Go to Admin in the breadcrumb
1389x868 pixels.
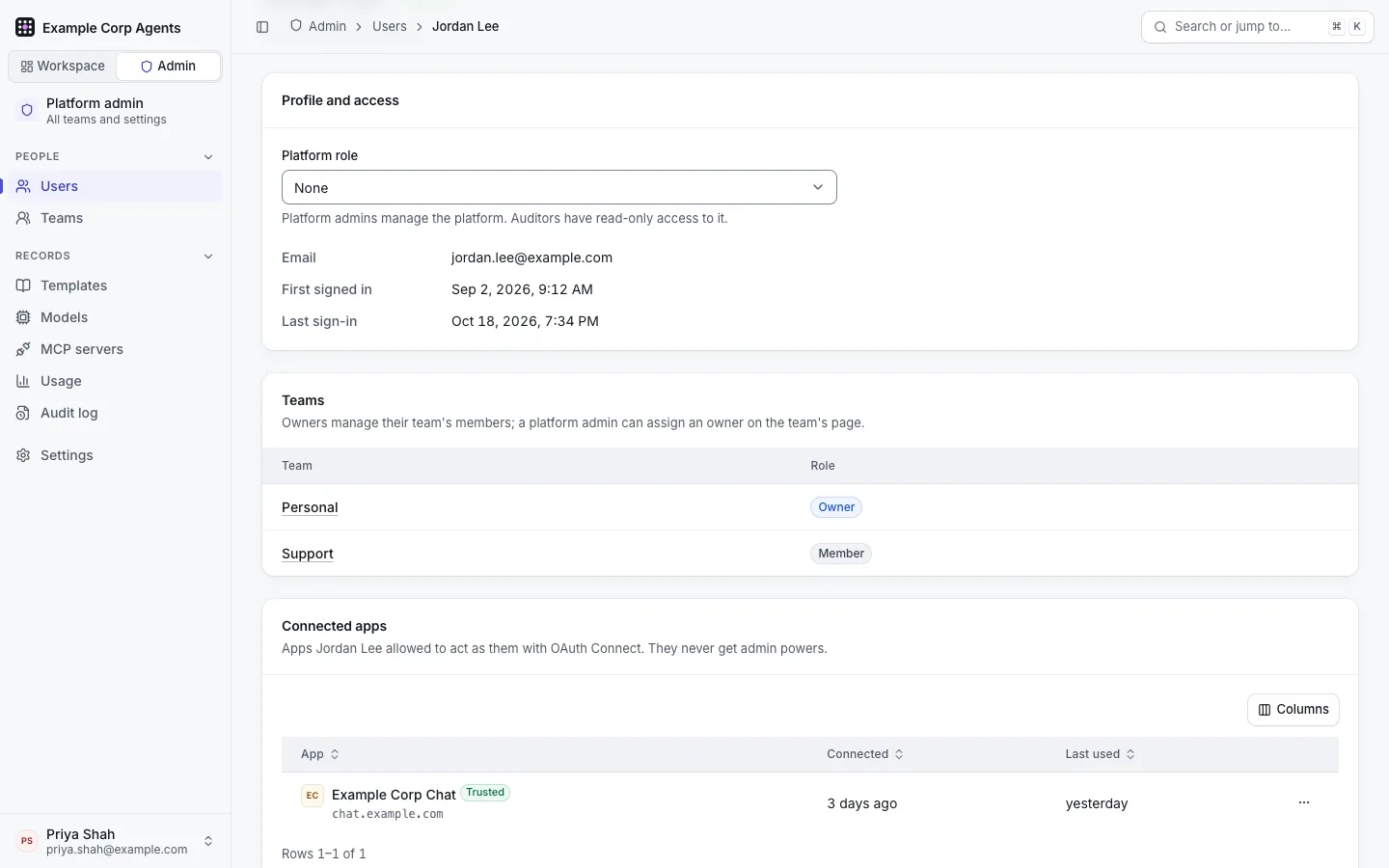327,26
